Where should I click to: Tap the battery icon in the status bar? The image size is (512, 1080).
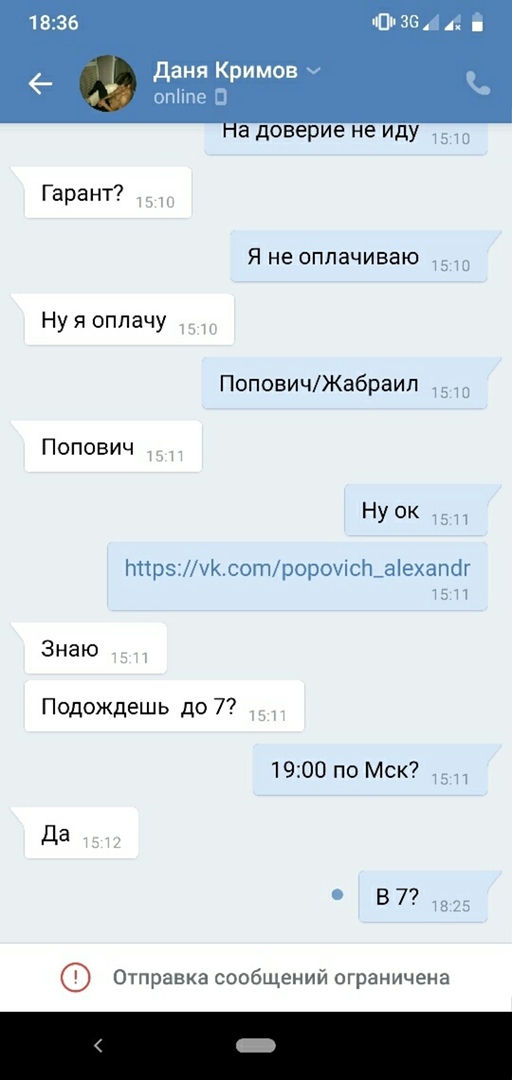(476, 23)
